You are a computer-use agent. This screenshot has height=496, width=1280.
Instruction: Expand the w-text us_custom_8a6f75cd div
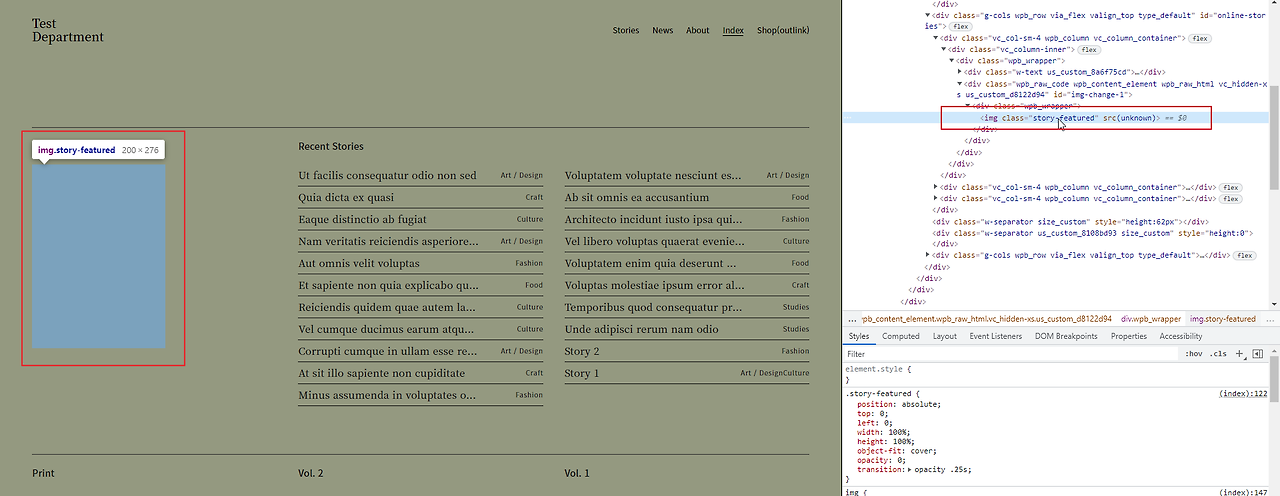(960, 72)
